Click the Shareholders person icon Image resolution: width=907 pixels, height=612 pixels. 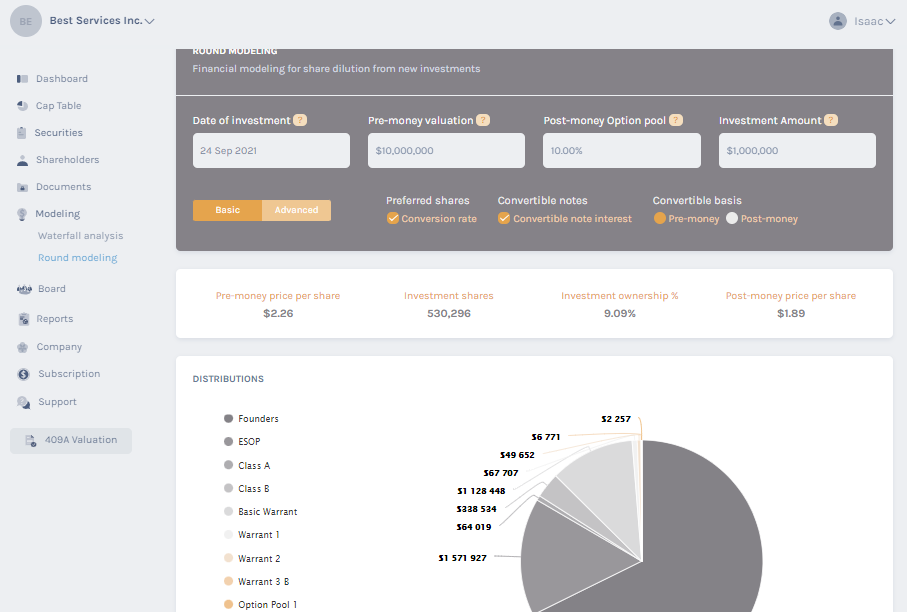(23, 160)
